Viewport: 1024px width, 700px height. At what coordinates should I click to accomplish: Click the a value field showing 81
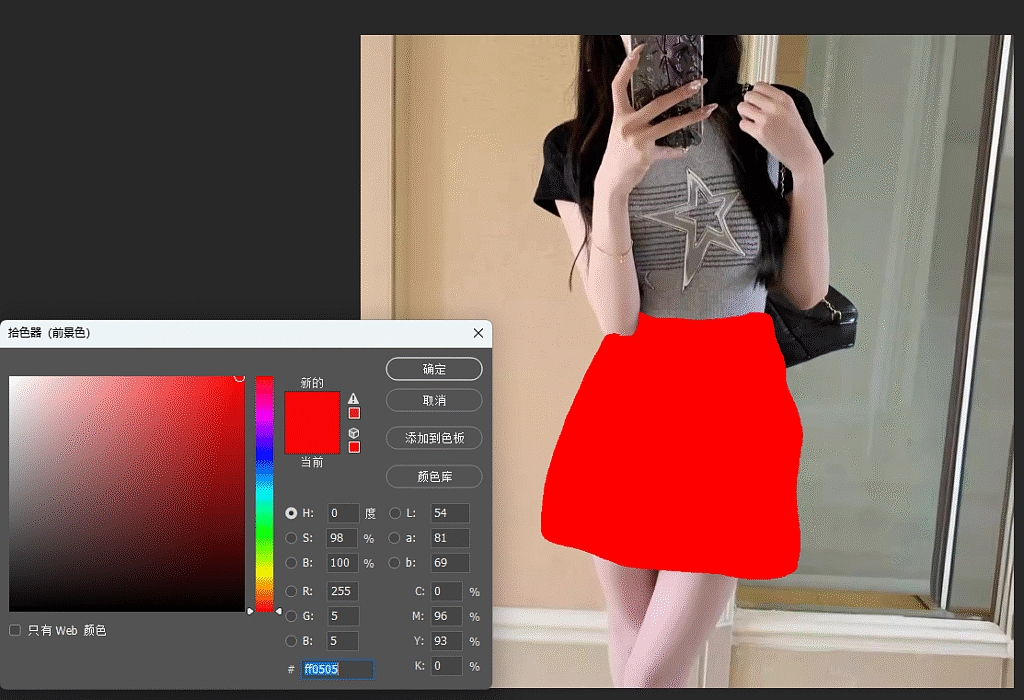click(x=450, y=538)
